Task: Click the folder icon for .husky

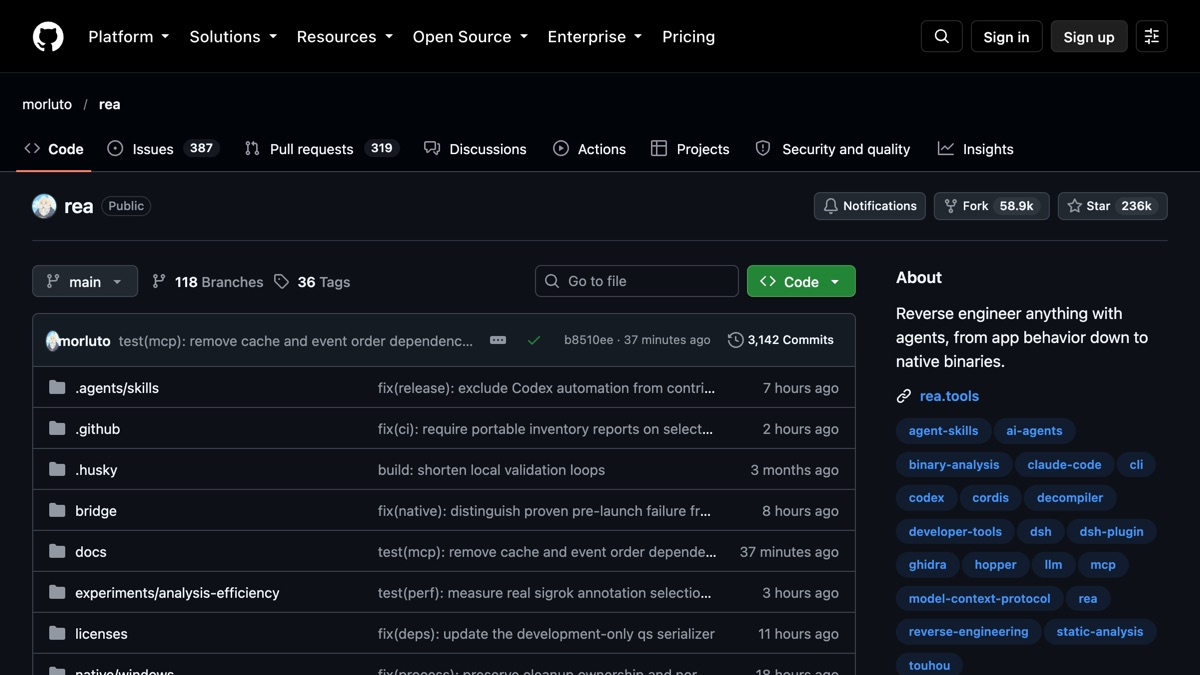Action: point(57,470)
